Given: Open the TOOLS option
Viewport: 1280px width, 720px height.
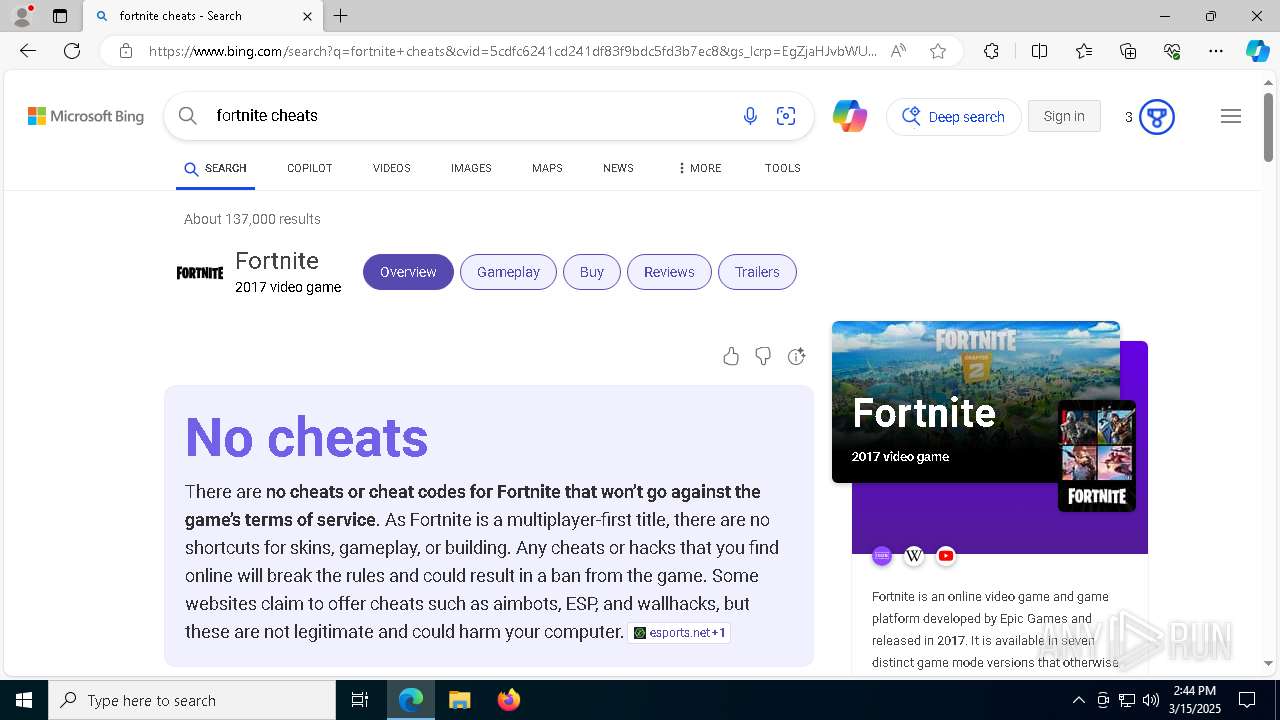Looking at the screenshot, I should click(x=783, y=168).
